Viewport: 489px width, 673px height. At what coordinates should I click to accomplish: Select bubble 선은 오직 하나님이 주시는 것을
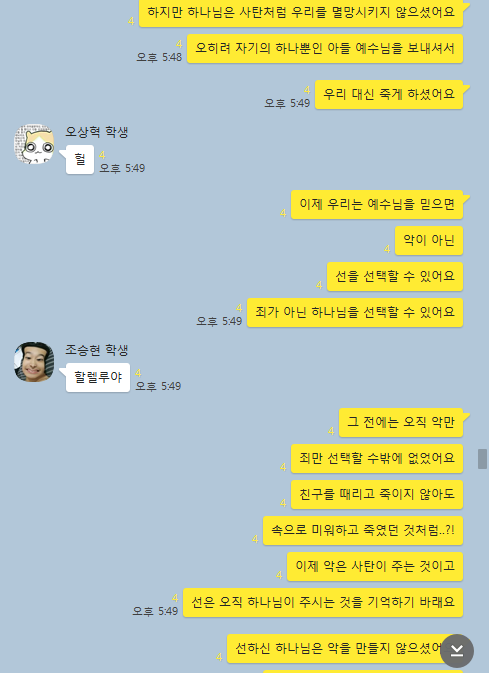[323, 603]
